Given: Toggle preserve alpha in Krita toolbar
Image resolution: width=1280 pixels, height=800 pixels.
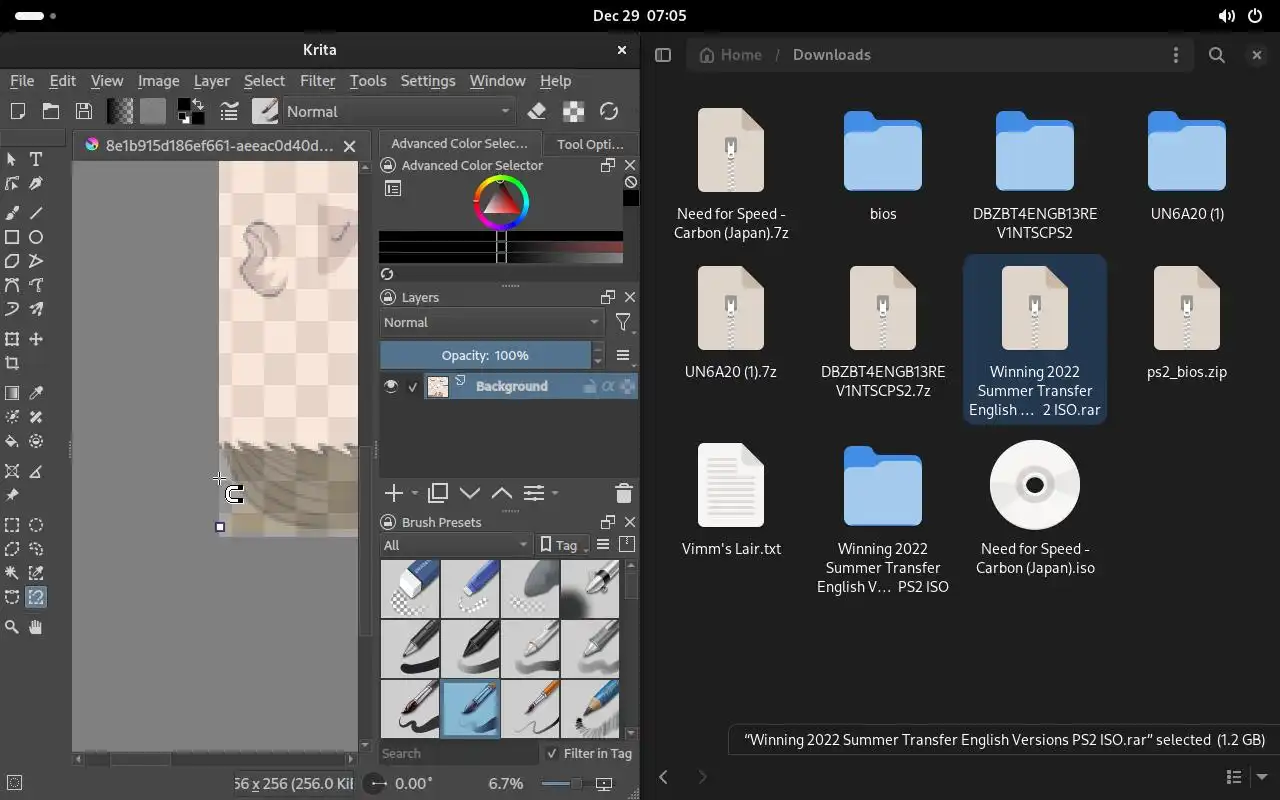Looking at the screenshot, I should coord(573,111).
